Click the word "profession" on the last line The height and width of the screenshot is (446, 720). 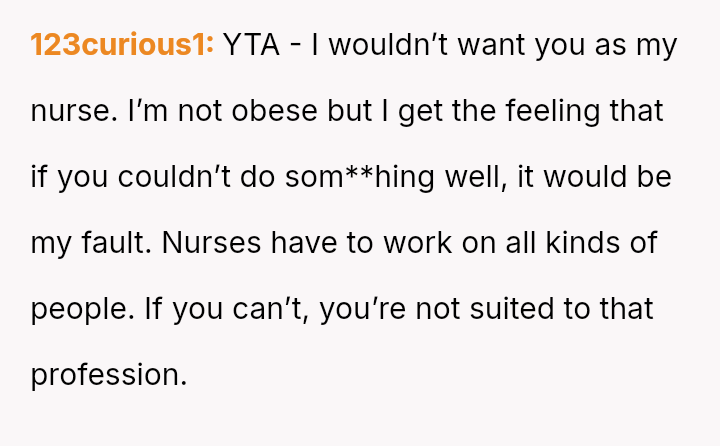pyautogui.click(x=107, y=375)
